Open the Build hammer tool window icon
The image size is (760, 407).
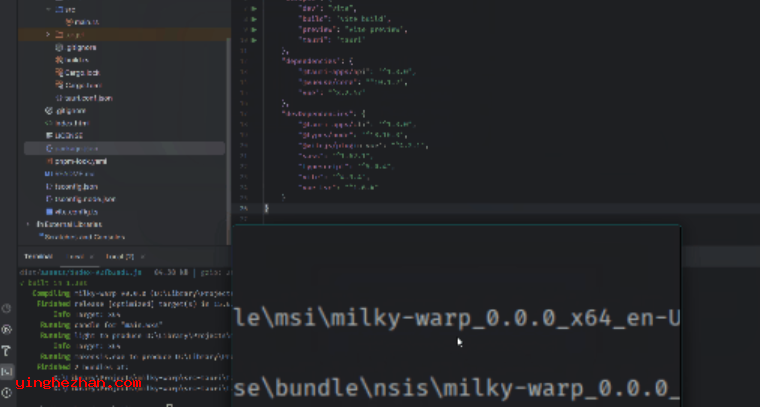tap(7, 350)
